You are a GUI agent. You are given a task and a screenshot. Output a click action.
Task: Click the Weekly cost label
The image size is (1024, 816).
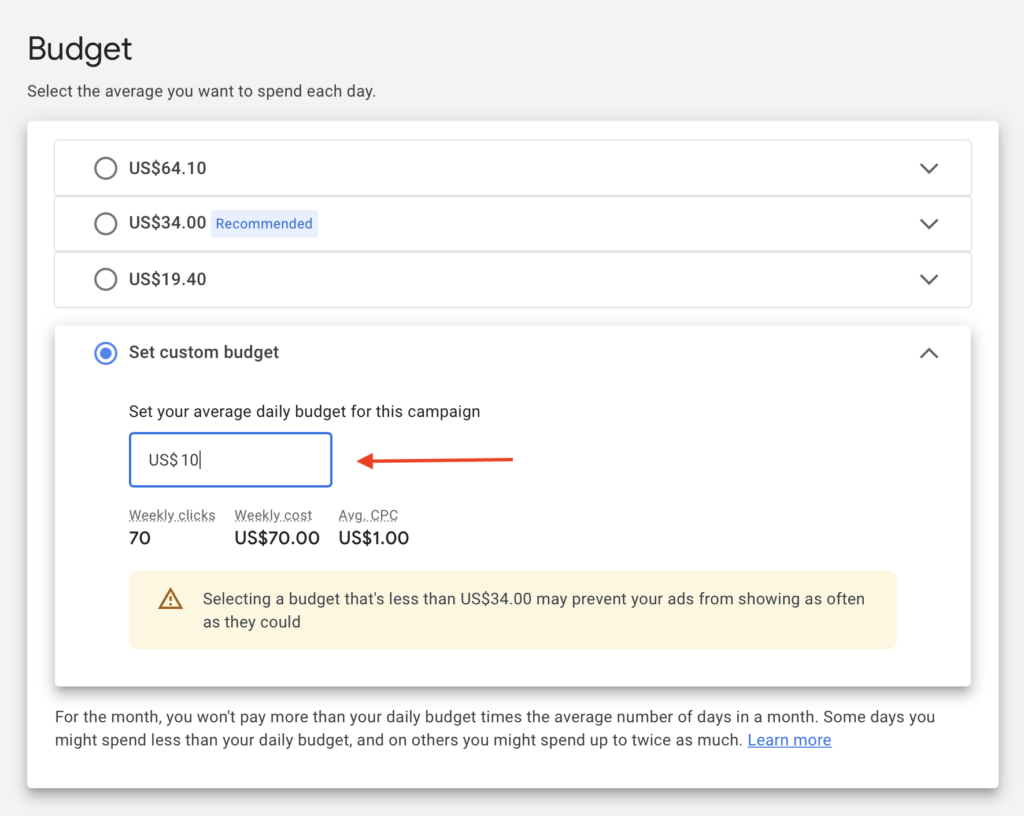tap(273, 515)
